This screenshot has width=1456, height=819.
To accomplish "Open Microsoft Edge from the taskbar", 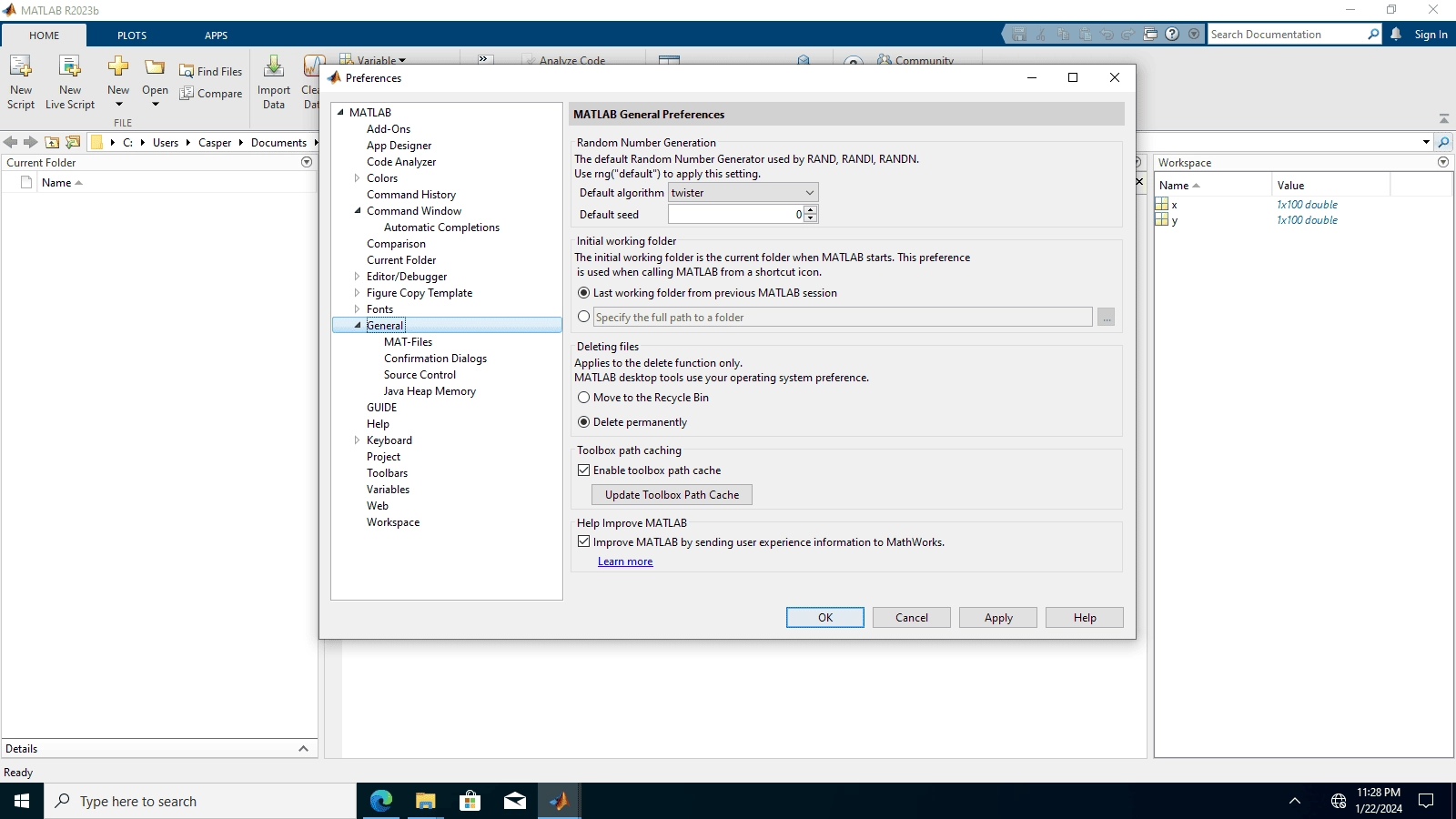I will pos(380,801).
